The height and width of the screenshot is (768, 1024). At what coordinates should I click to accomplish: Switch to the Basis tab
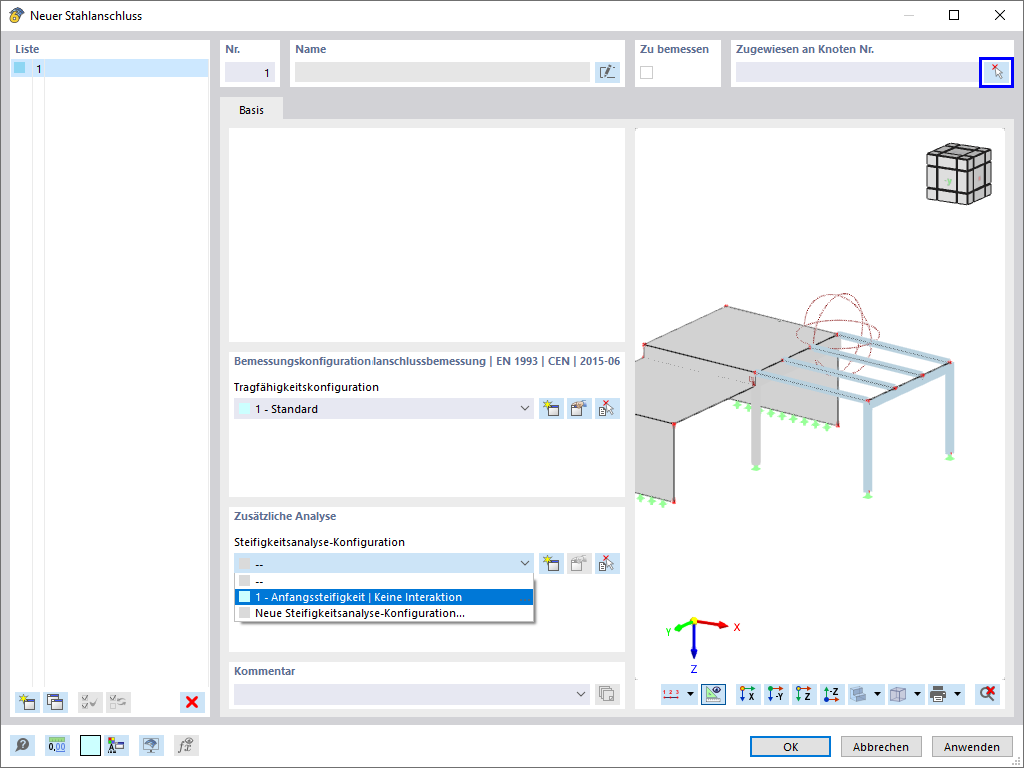click(x=251, y=110)
